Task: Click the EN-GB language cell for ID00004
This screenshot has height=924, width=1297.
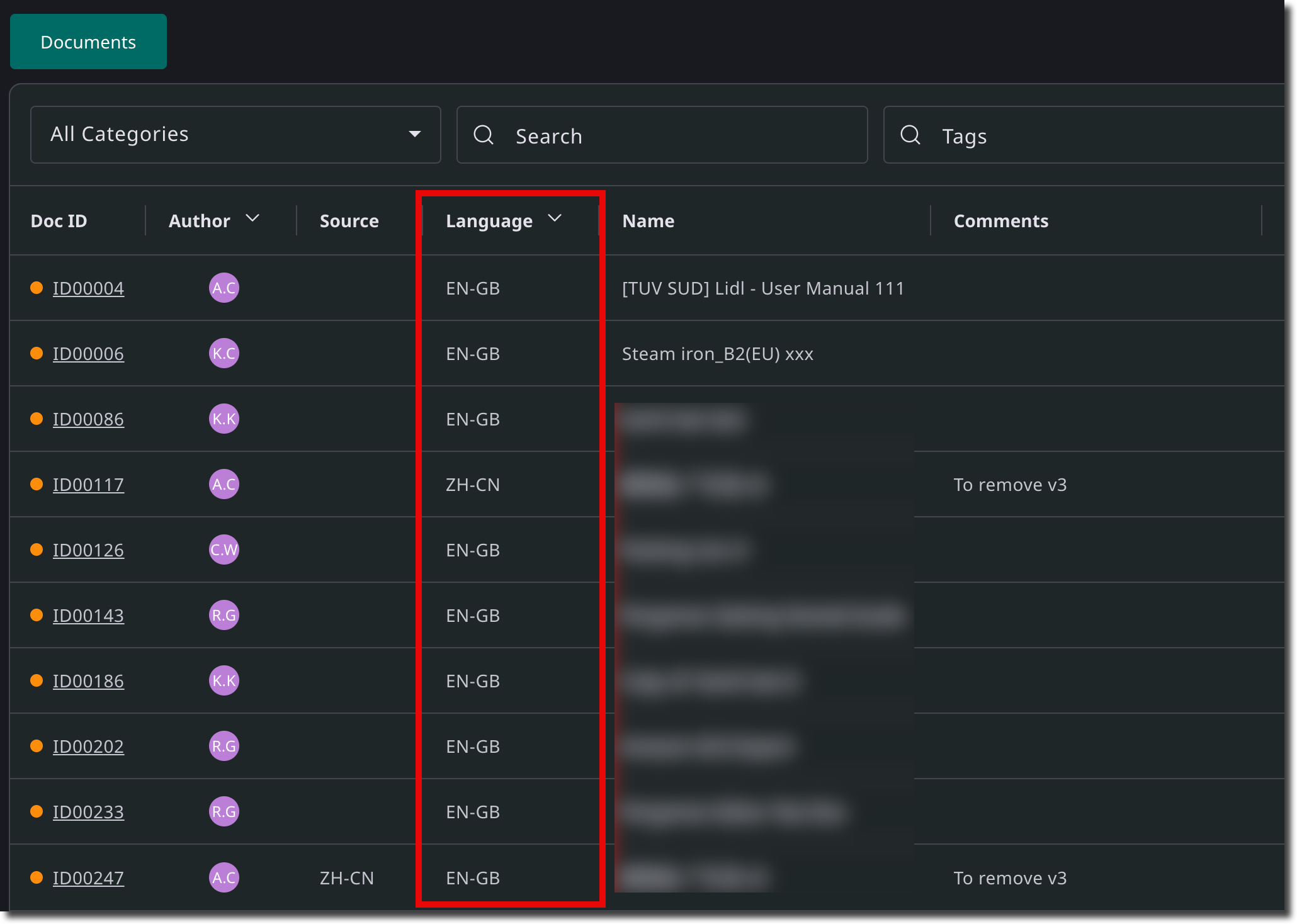Action: (473, 288)
